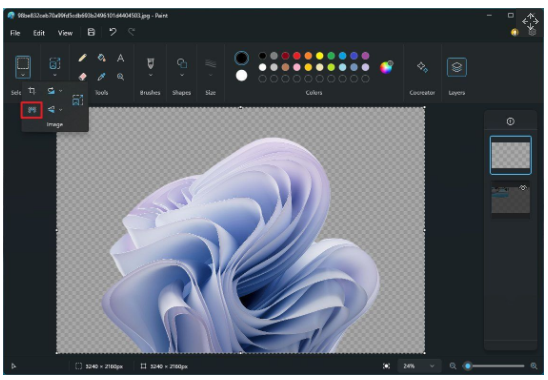This screenshot has height=380, width=548.
Task: Click the profile avatar icon
Action: tap(514, 32)
